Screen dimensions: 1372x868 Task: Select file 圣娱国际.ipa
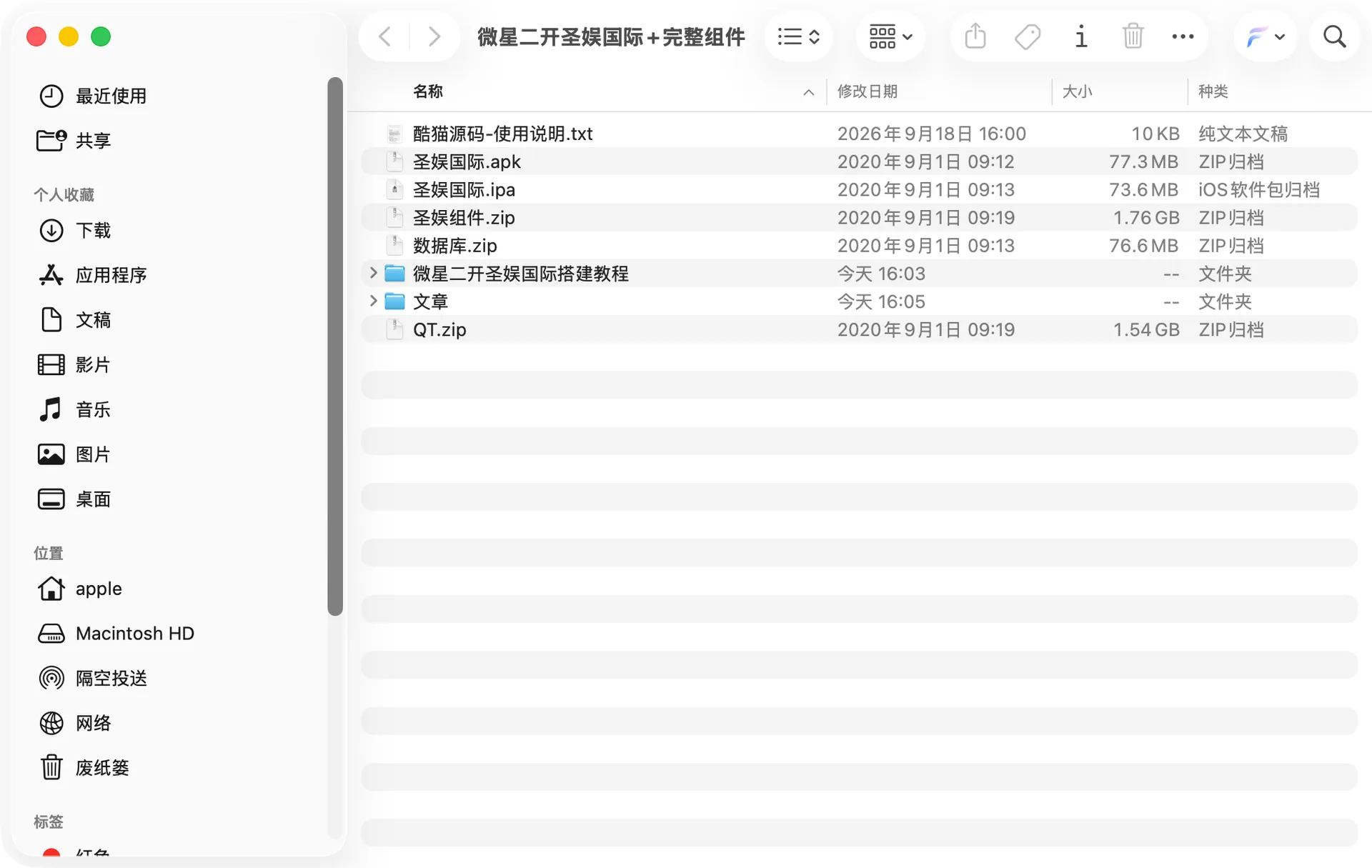pyautogui.click(x=859, y=189)
